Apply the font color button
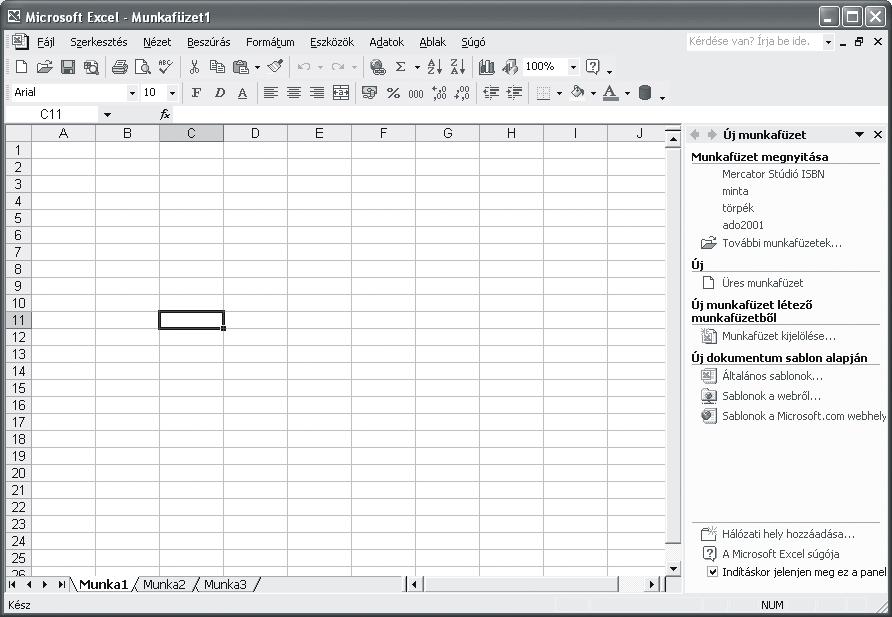The height and width of the screenshot is (617, 892). [x=610, y=93]
